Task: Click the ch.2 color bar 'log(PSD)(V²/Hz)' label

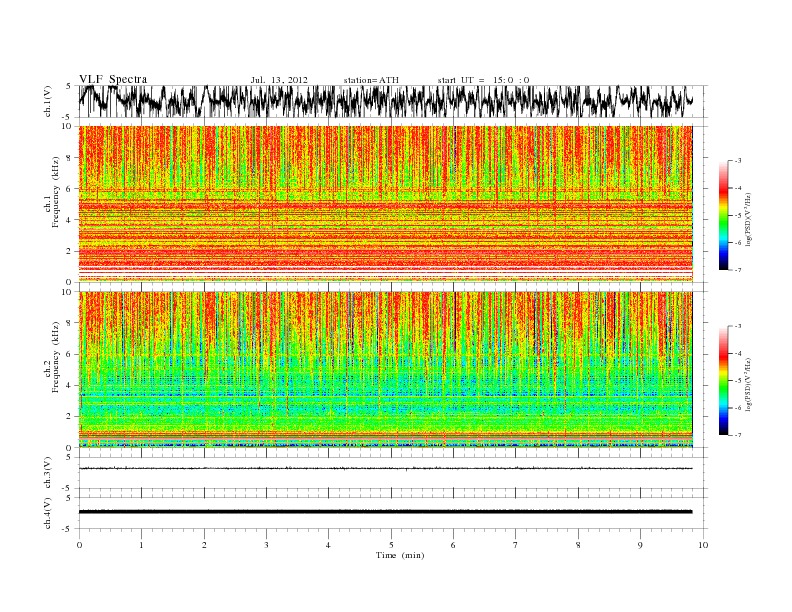Action: (x=747, y=384)
